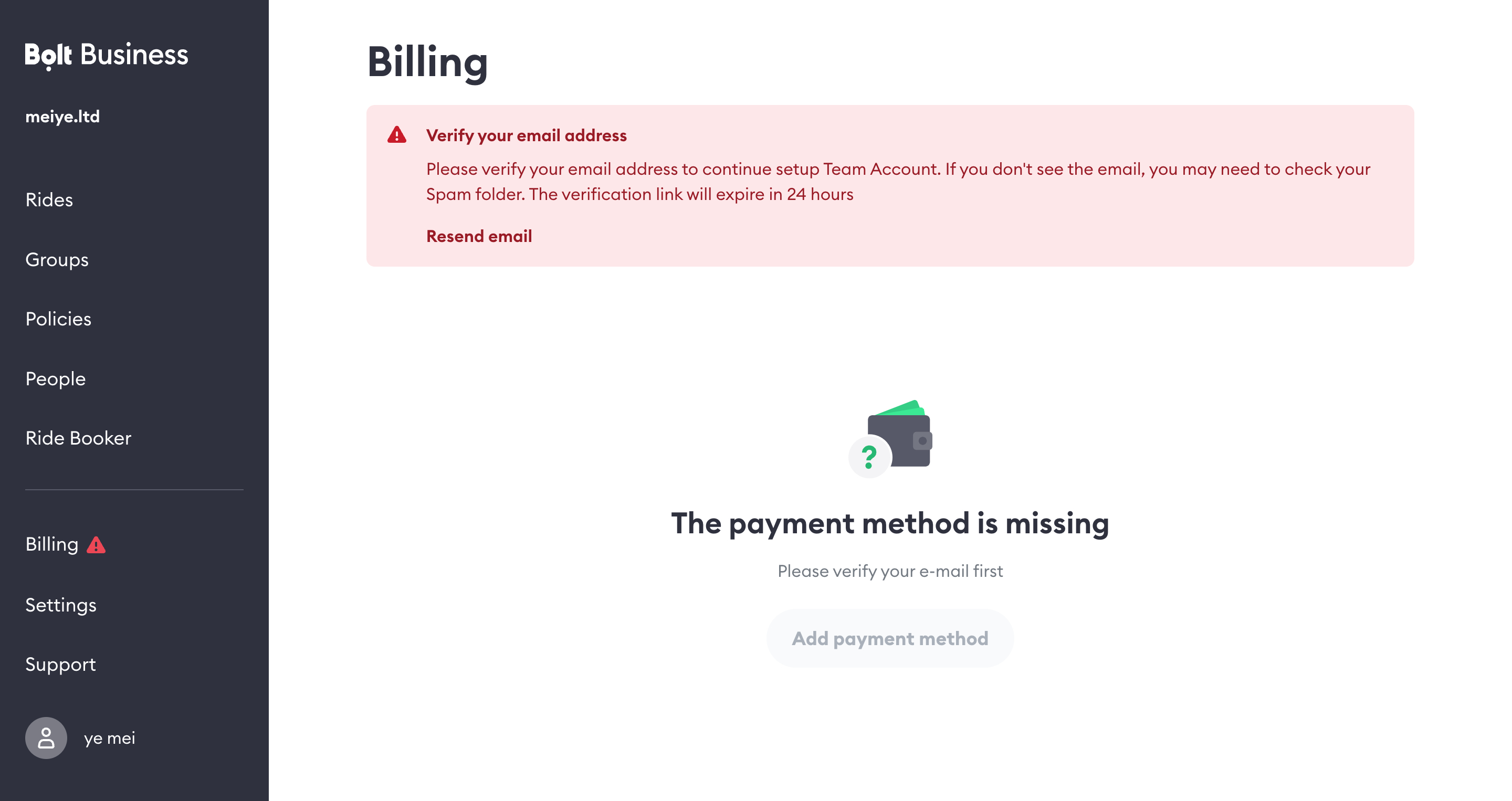Click the Resend email link
Image resolution: width=1512 pixels, height=801 pixels.
(479, 236)
